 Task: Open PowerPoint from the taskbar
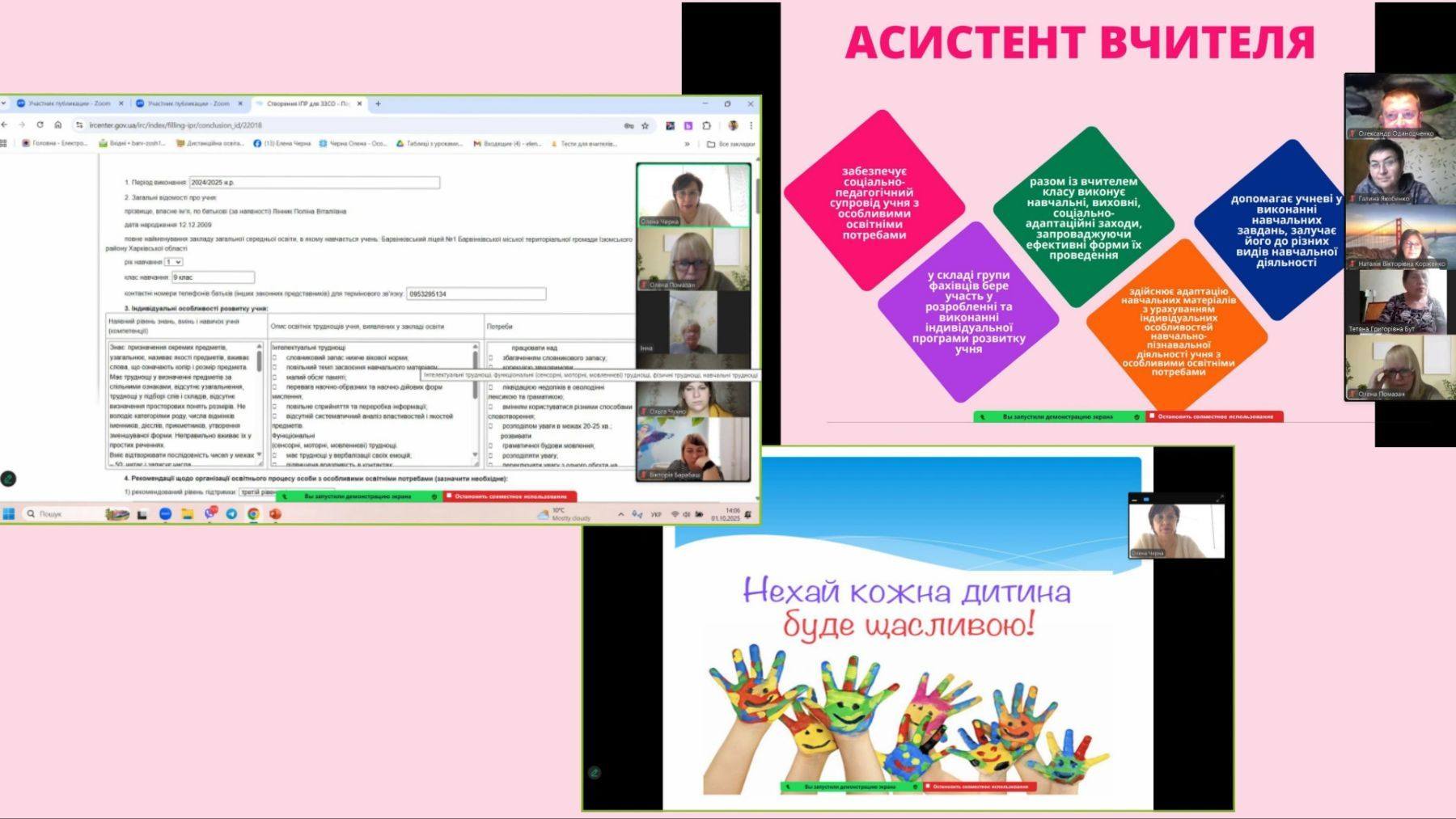click(275, 514)
